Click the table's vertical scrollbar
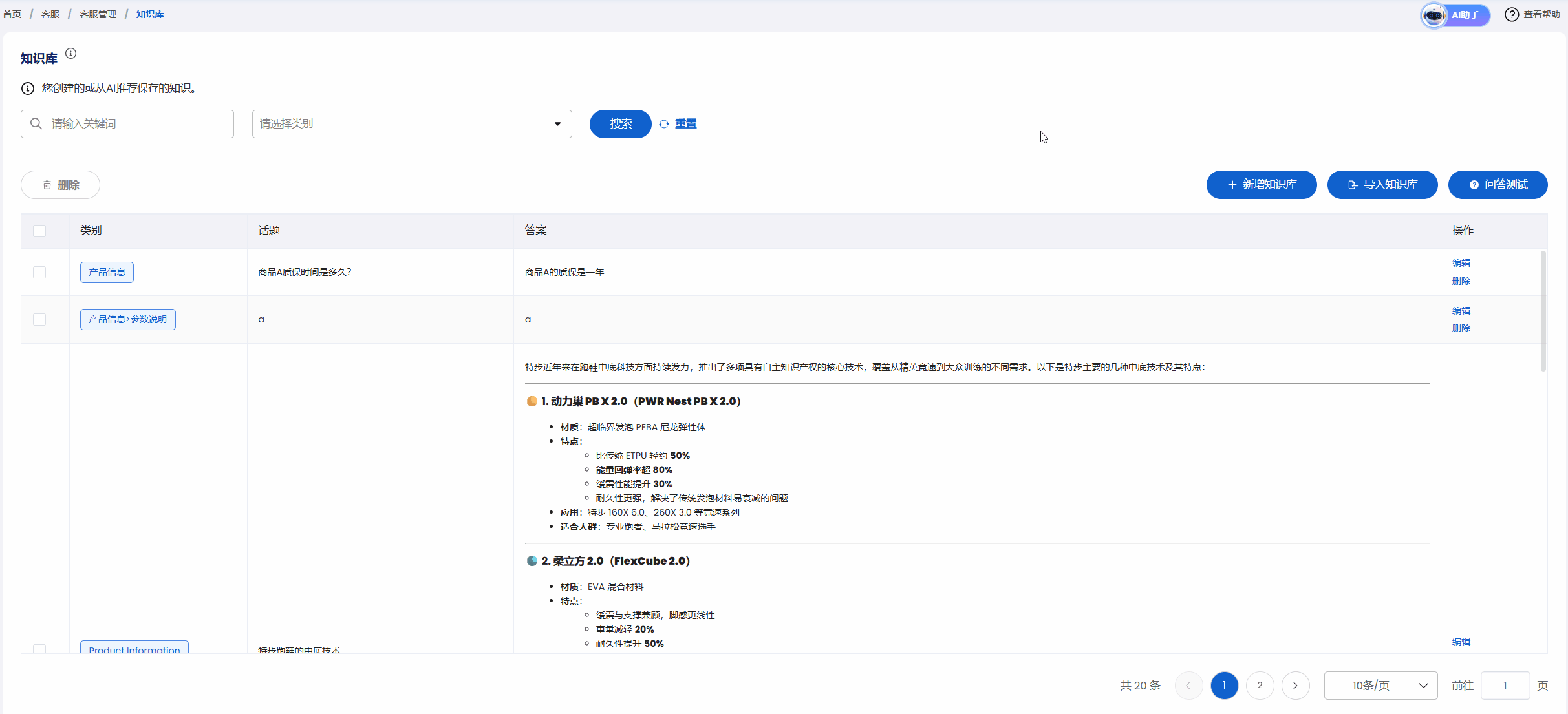 coord(1543,310)
